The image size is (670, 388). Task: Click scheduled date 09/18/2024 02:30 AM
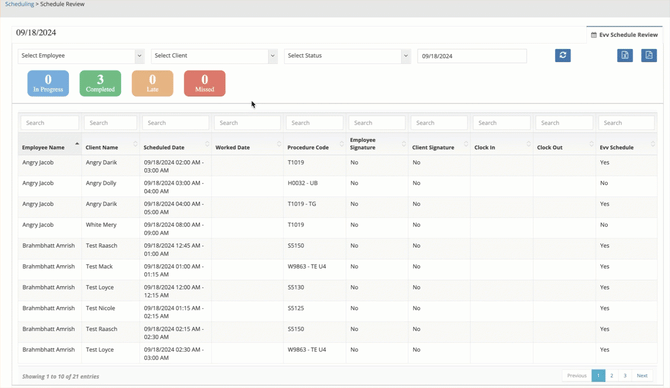174,353
